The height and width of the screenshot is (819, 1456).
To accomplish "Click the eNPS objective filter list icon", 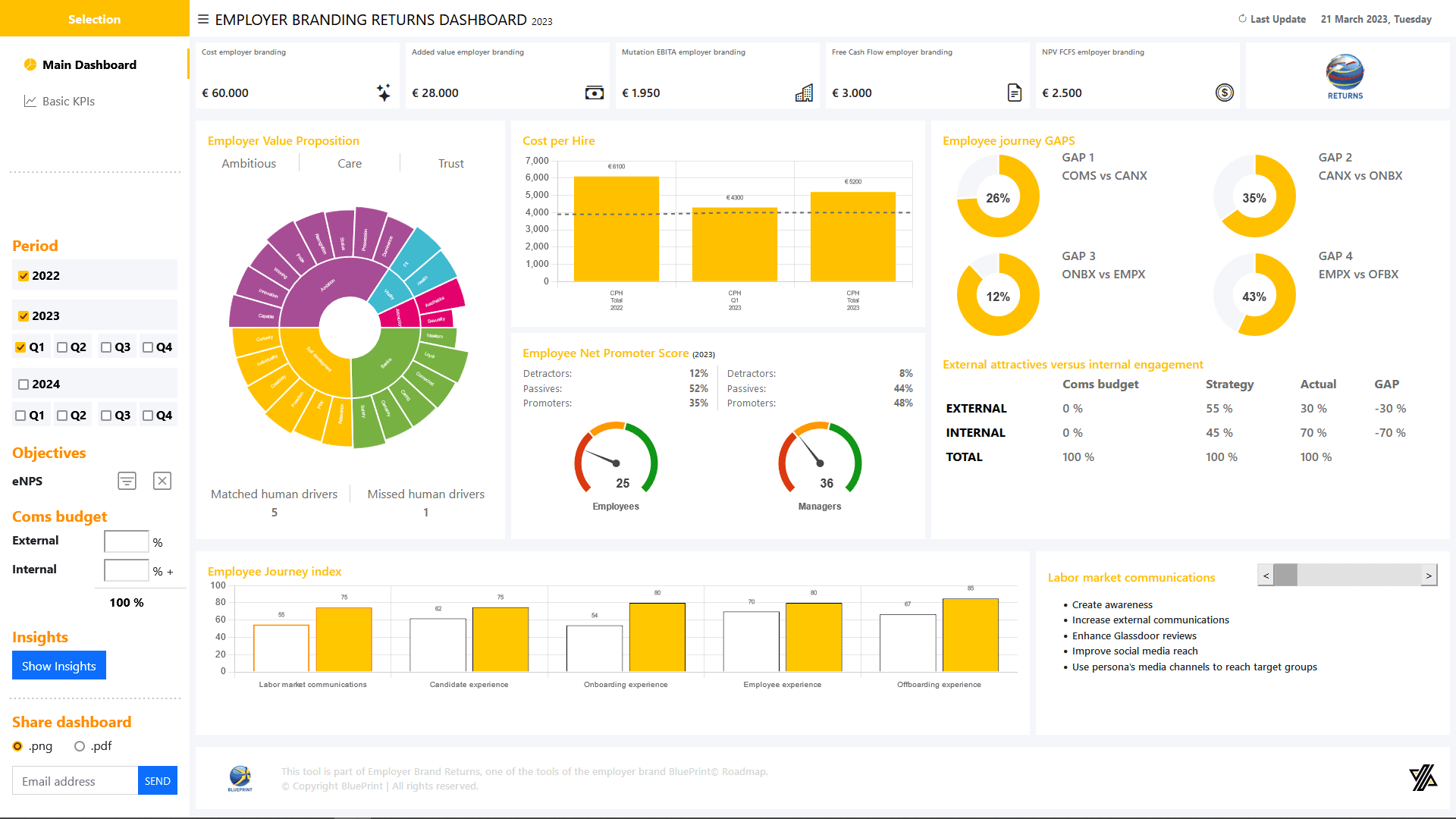I will click(x=127, y=481).
